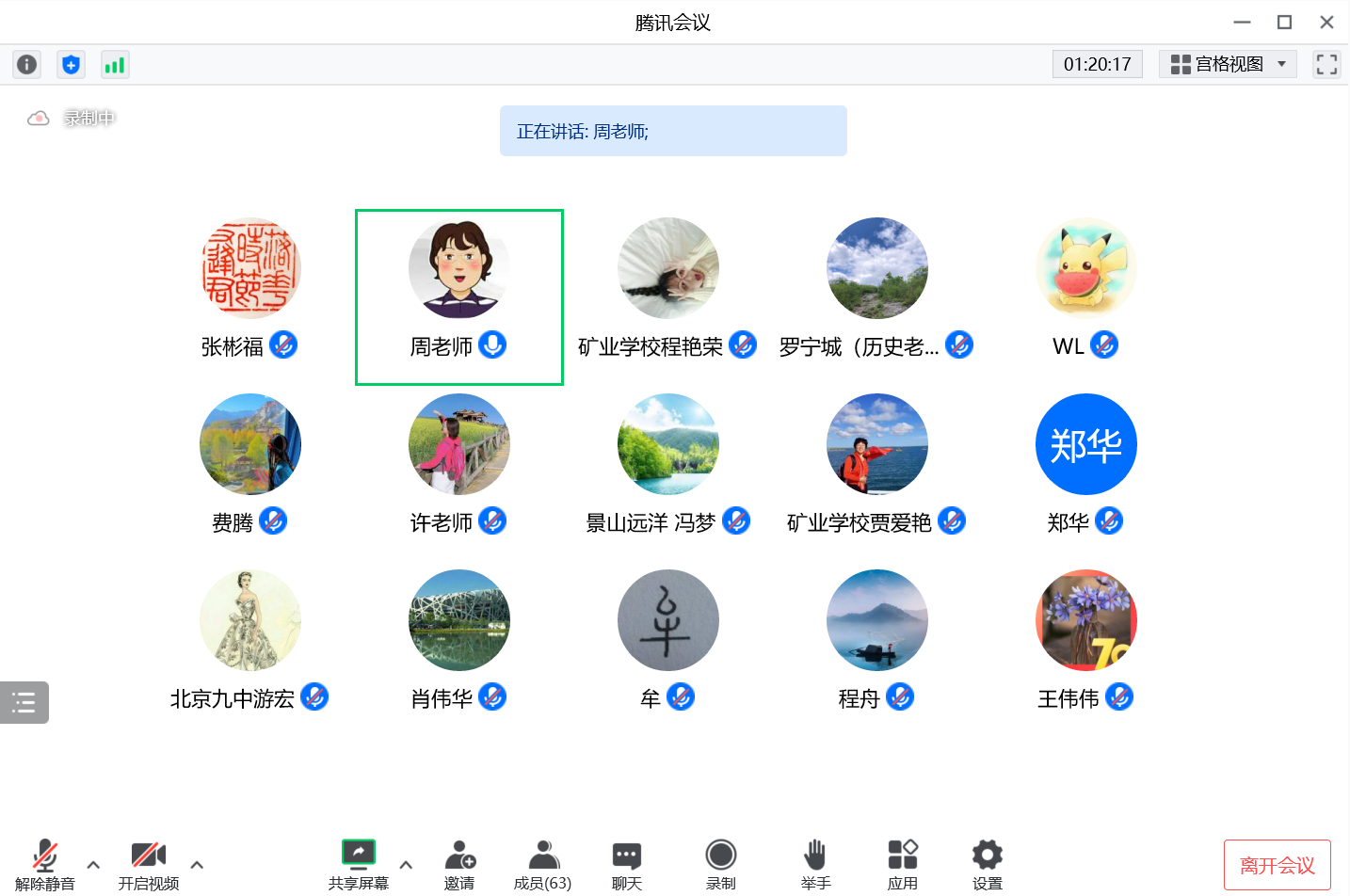Open the side list panel button

[24, 702]
